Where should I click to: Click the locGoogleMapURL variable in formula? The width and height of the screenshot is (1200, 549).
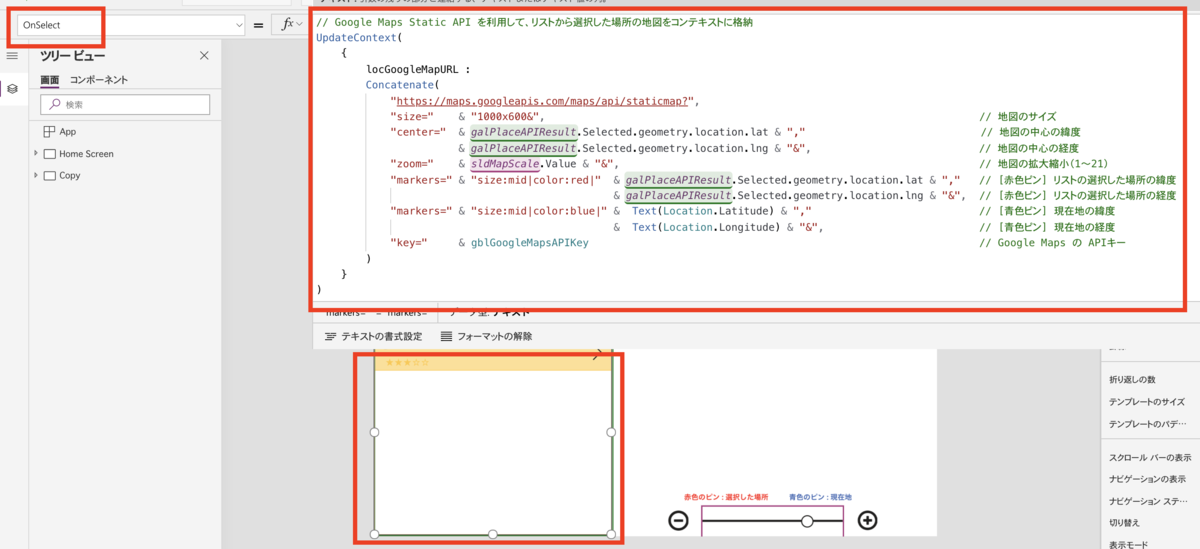[x=412, y=69]
